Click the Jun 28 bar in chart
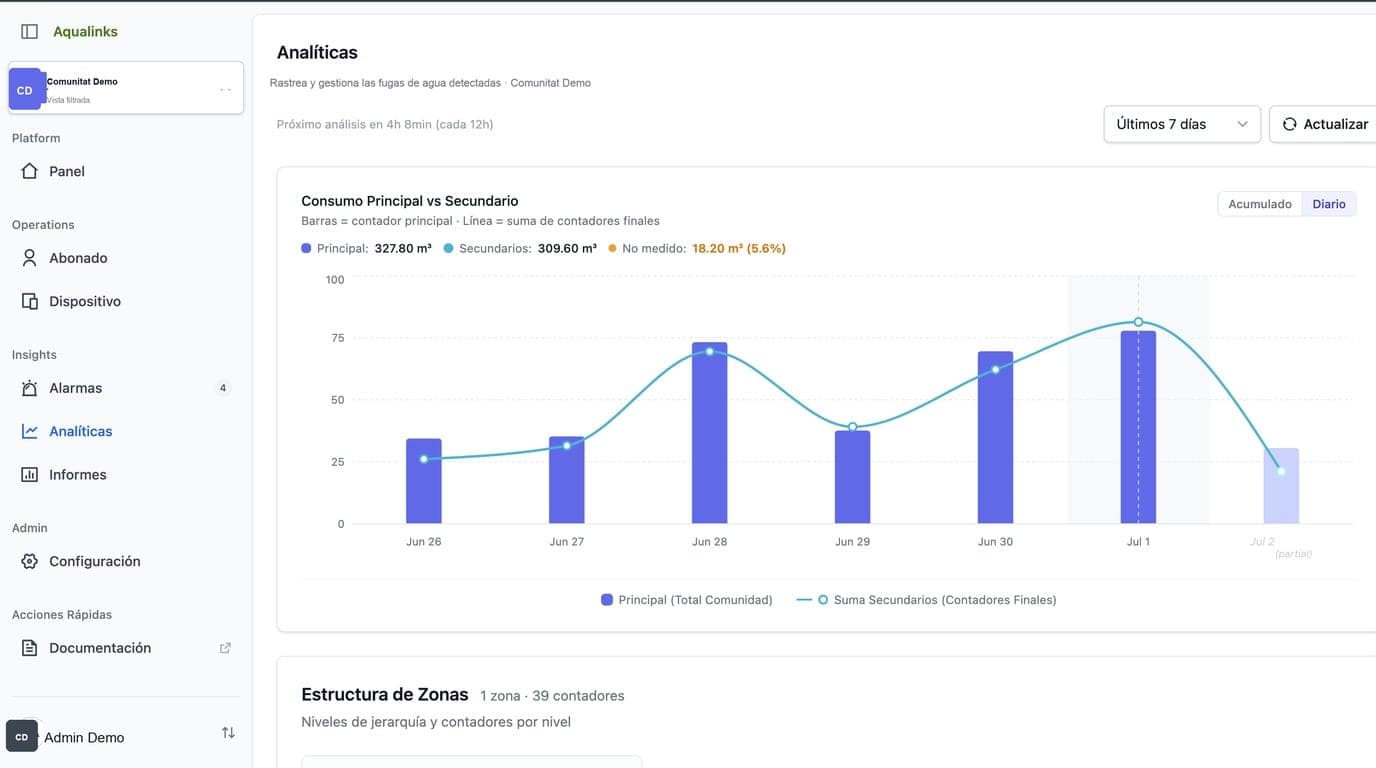The image size is (1376, 768). (710, 433)
